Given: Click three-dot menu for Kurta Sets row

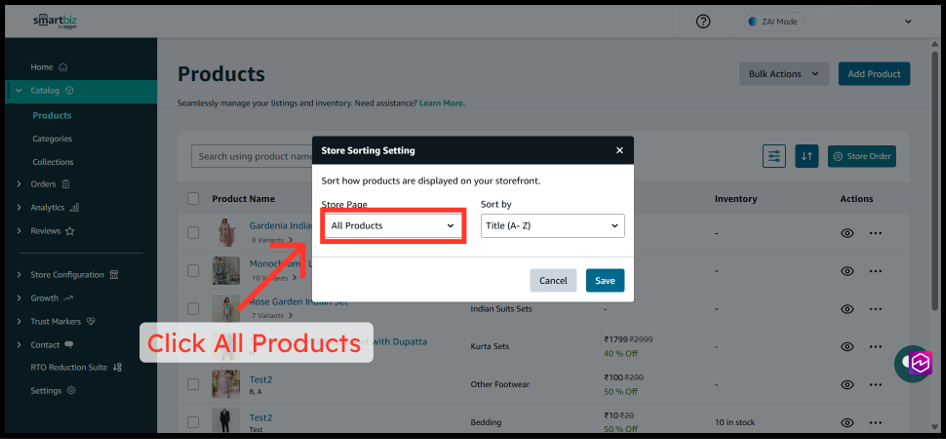Looking at the screenshot, I should (x=876, y=346).
